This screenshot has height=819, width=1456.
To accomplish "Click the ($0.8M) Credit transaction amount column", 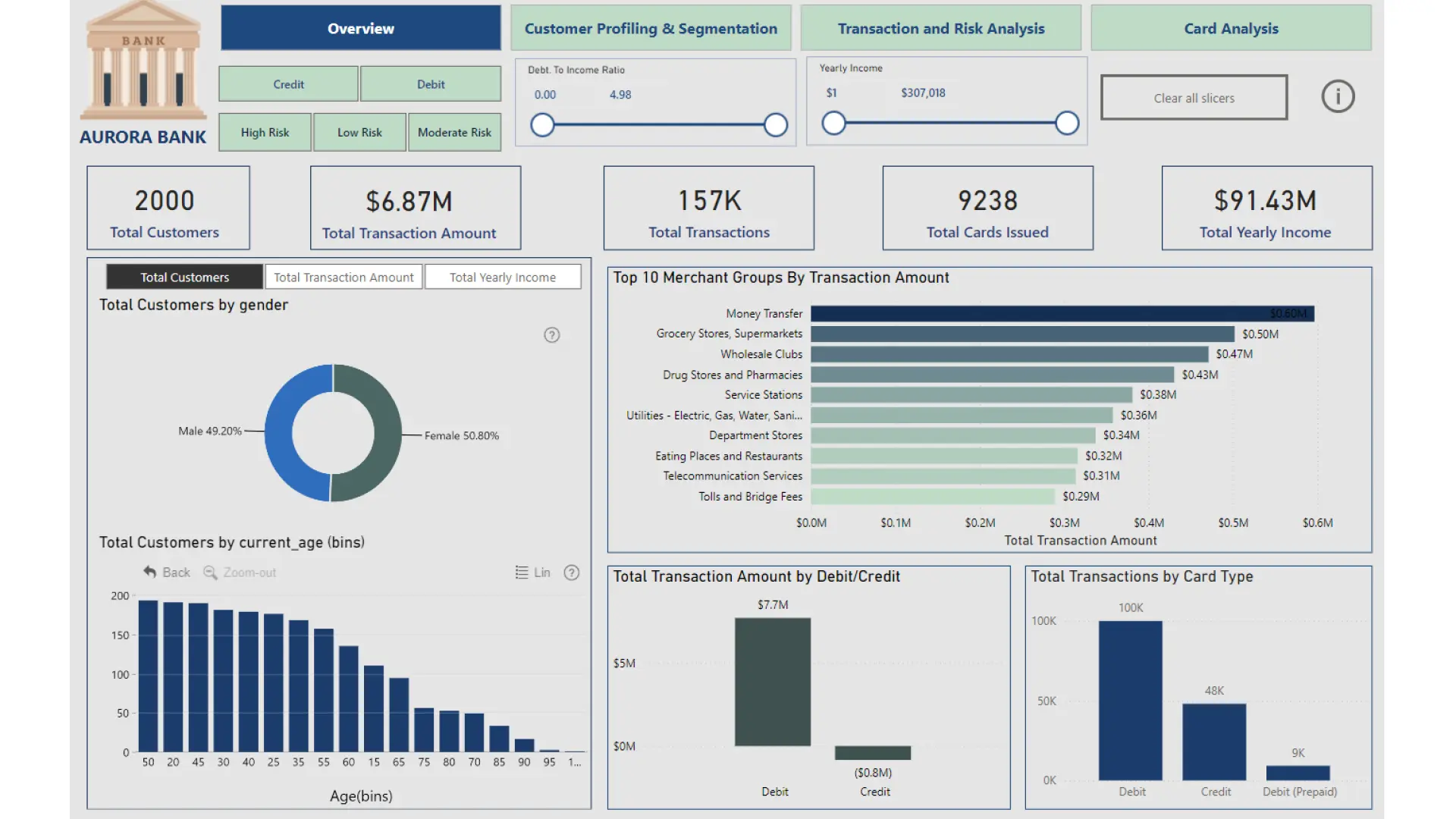I will (873, 753).
